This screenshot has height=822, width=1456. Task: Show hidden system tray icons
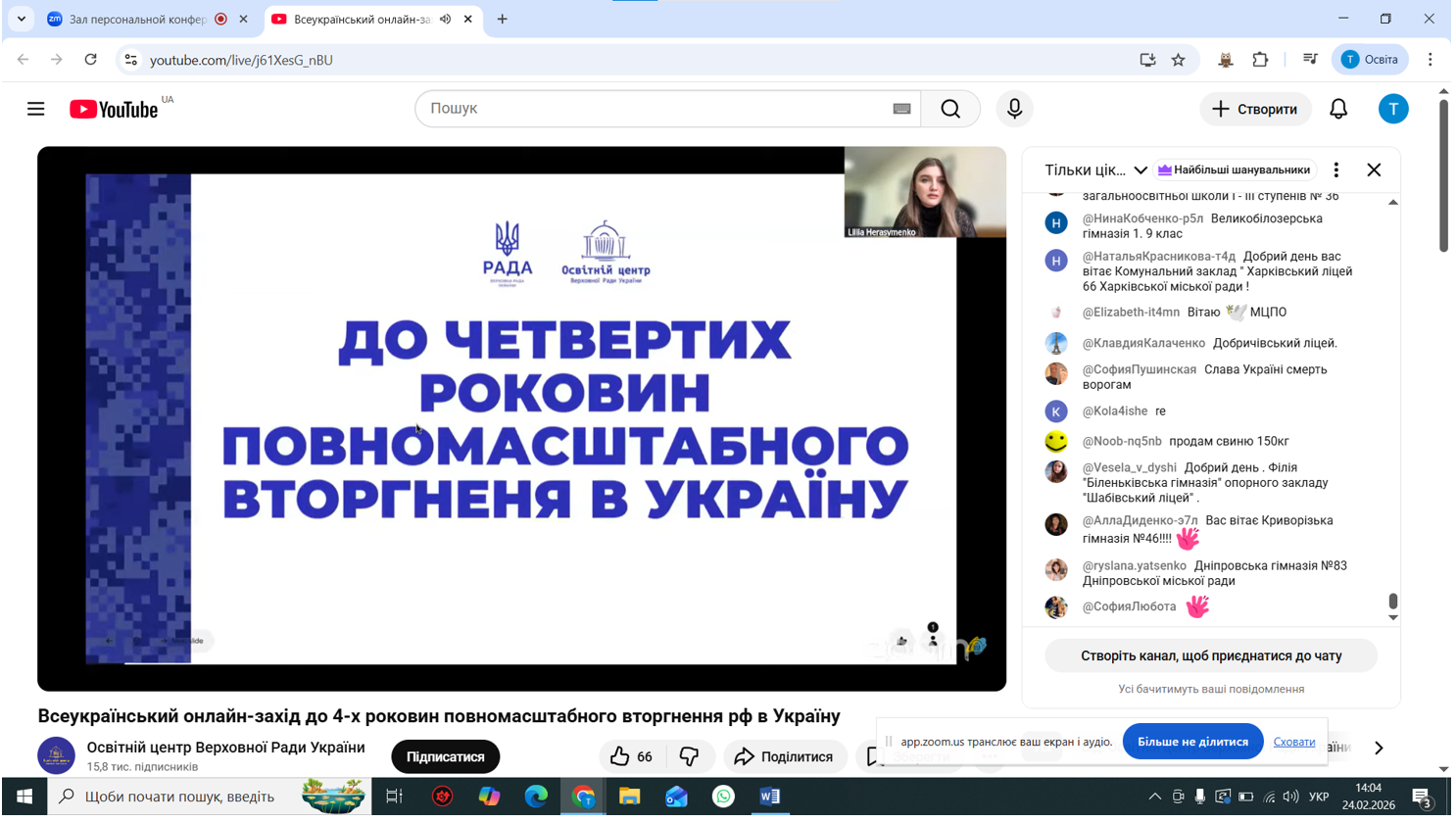(x=1154, y=797)
